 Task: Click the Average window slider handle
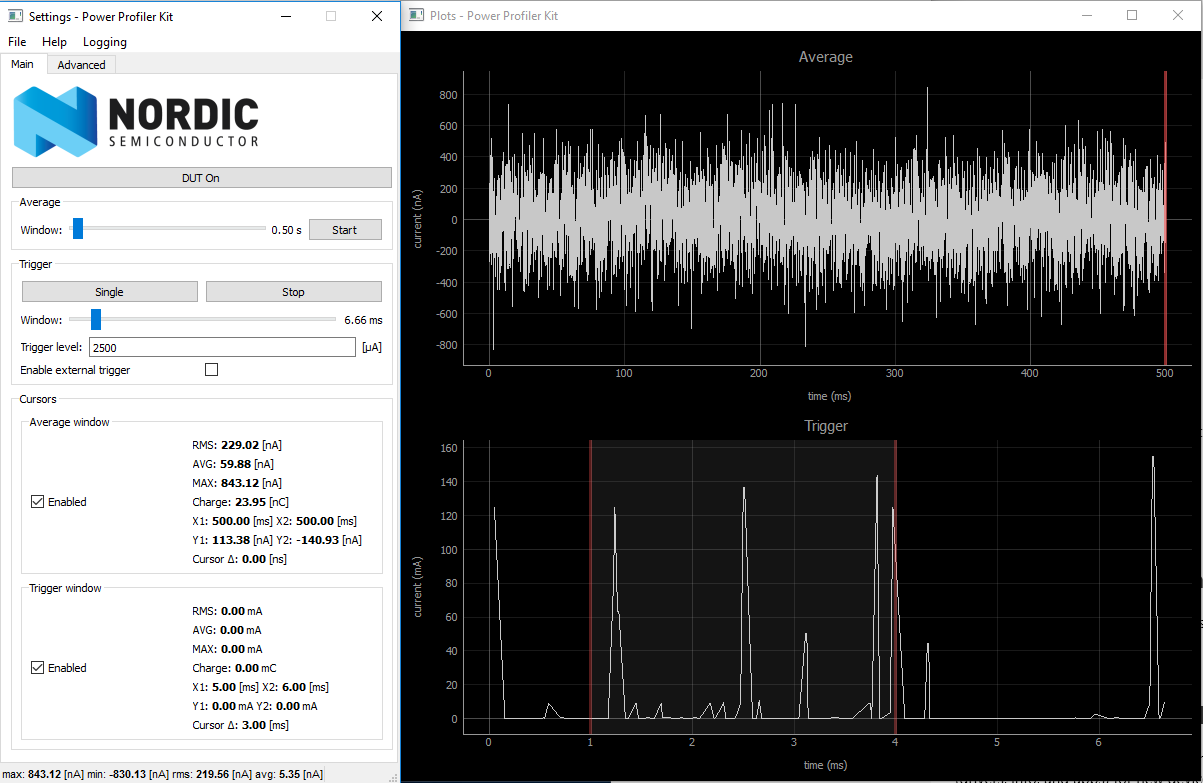point(78,229)
